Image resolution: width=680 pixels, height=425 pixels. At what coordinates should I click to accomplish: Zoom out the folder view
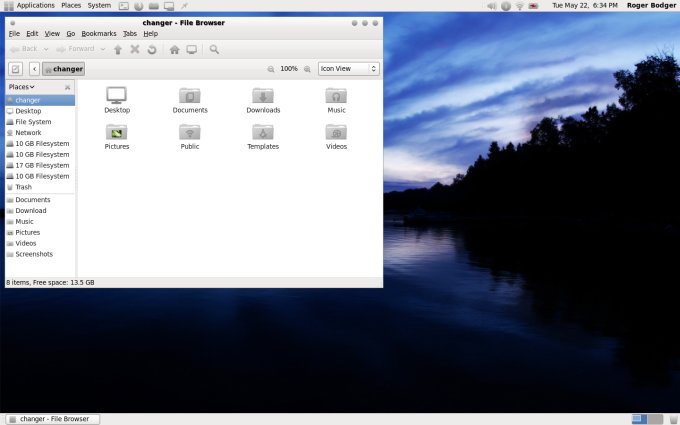pos(272,69)
